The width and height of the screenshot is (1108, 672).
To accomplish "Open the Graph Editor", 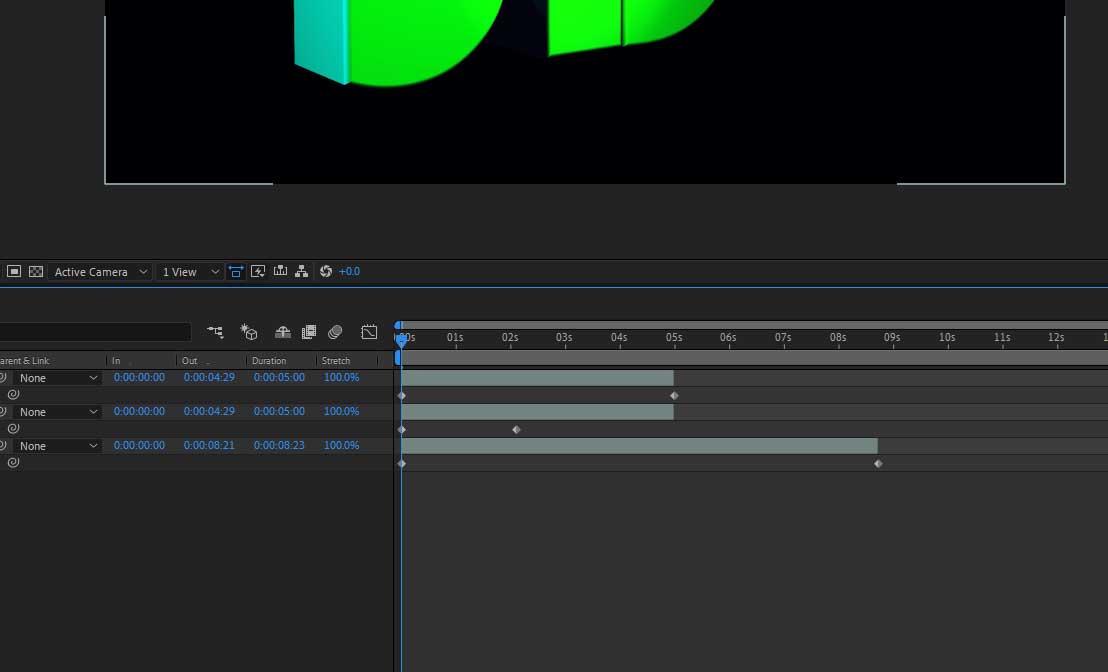I will pyautogui.click(x=369, y=332).
